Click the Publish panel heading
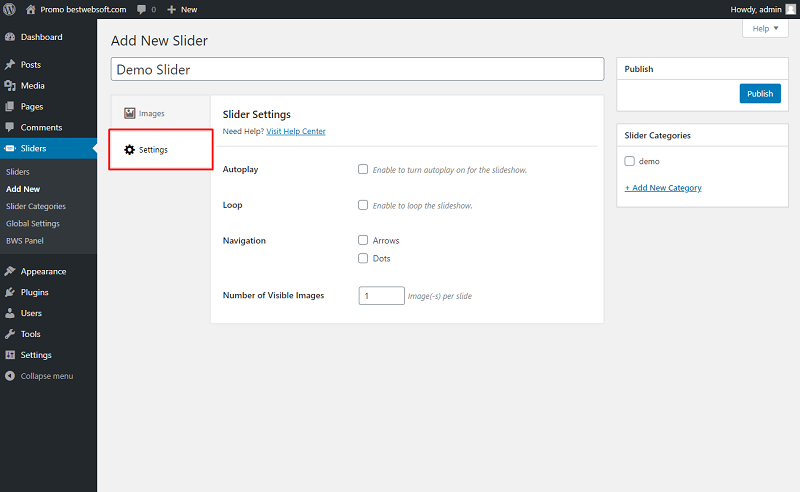This screenshot has width=800, height=492. point(639,69)
